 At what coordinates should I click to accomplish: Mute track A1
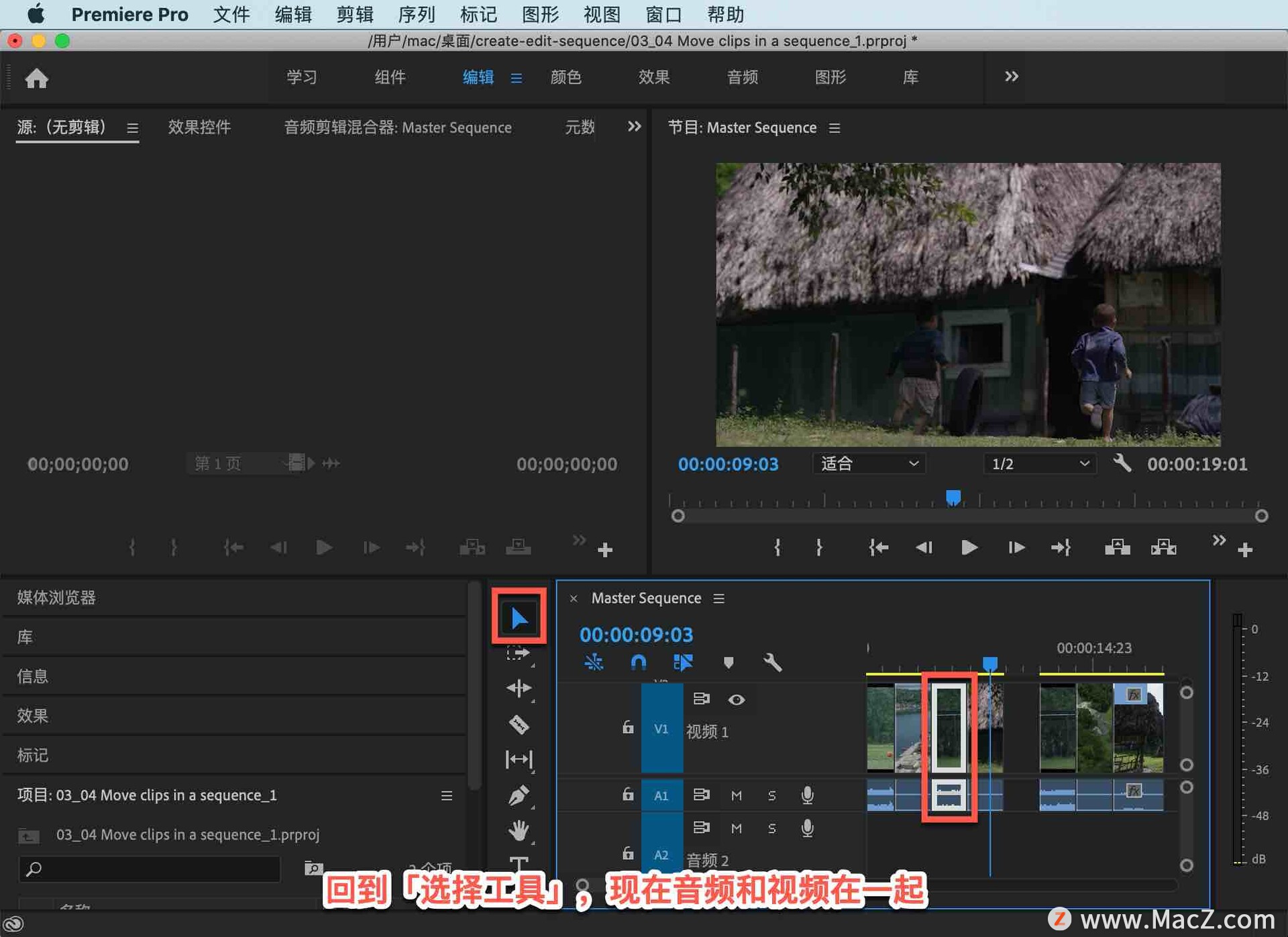point(737,795)
